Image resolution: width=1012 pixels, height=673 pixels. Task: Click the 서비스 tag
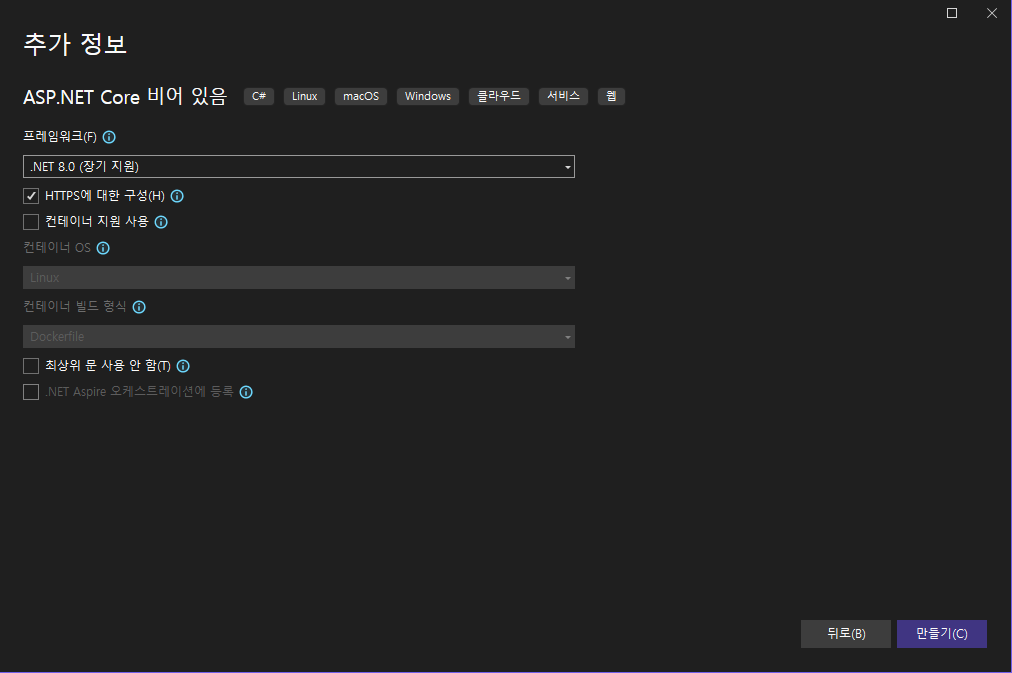click(563, 96)
